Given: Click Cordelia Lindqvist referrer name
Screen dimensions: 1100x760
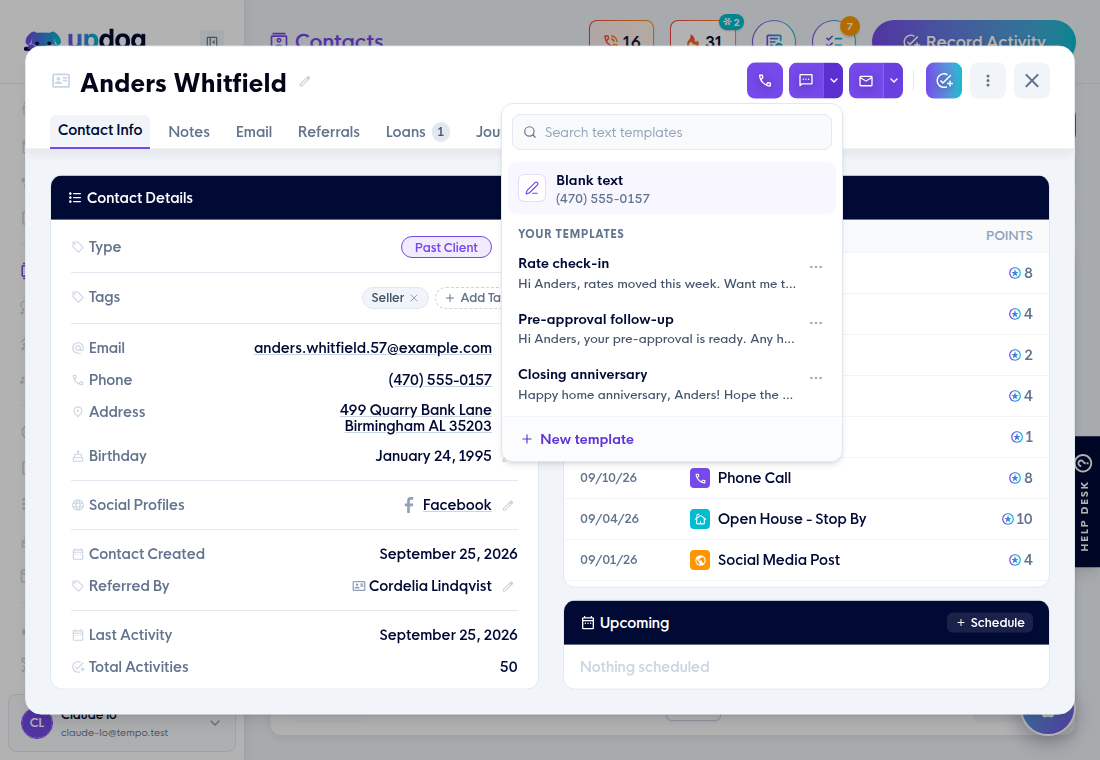Looking at the screenshot, I should coord(430,586).
